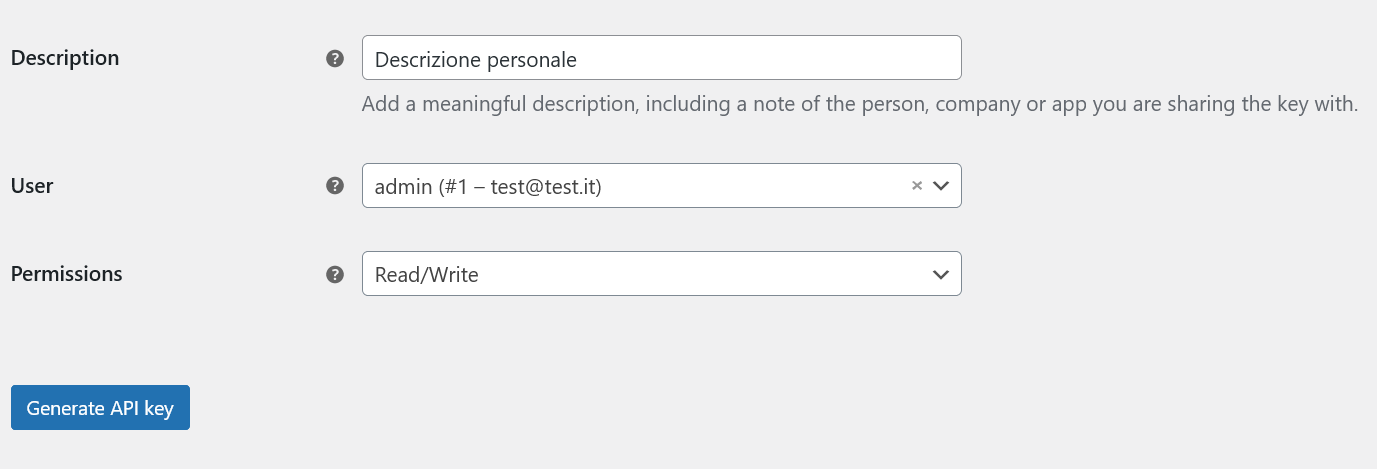Click the "admin (#1" text in the User selector
Screen dimensions: 1377x469
click(420, 186)
